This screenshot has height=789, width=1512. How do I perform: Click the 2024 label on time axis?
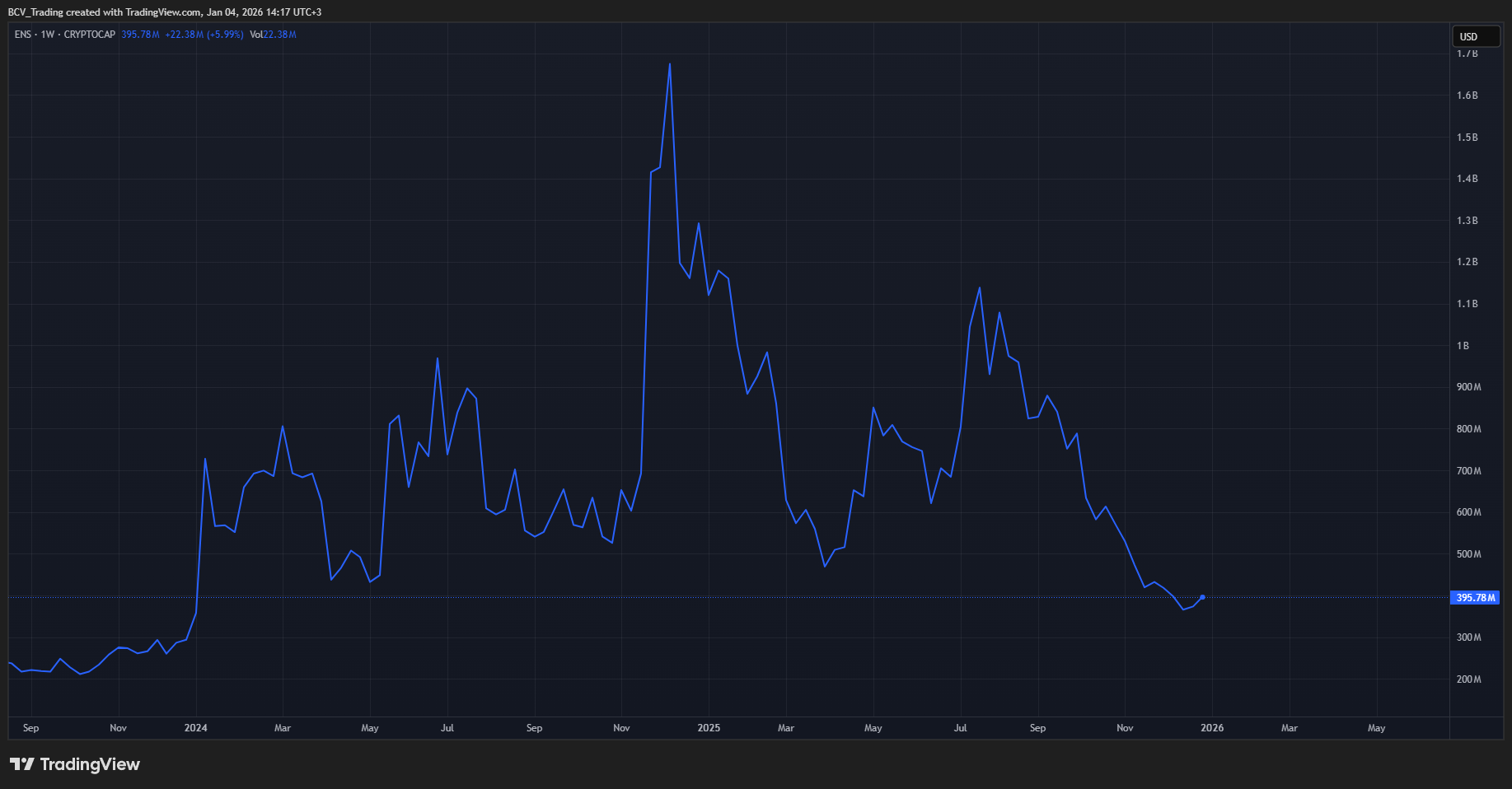[x=196, y=728]
